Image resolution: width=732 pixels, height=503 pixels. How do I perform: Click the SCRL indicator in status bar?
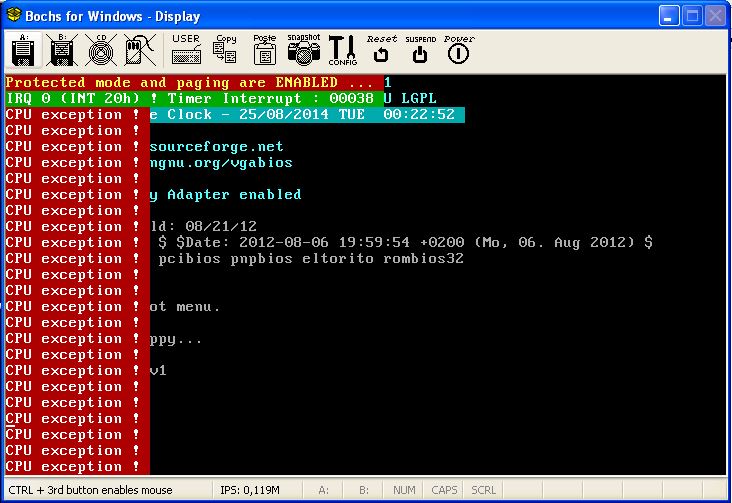(484, 491)
